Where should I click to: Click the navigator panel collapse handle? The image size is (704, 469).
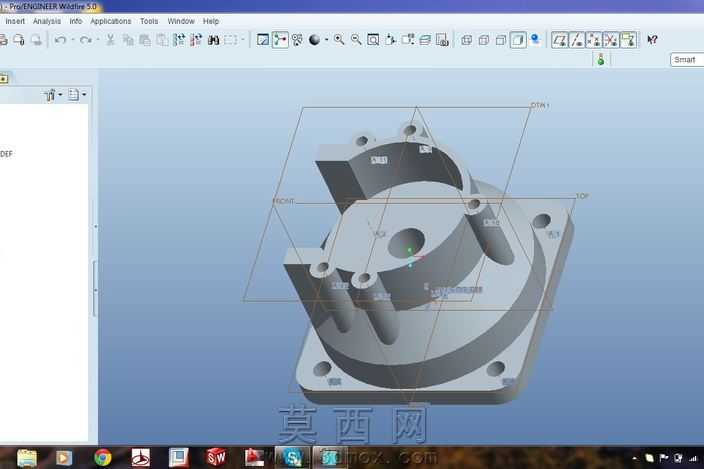[x=95, y=289]
